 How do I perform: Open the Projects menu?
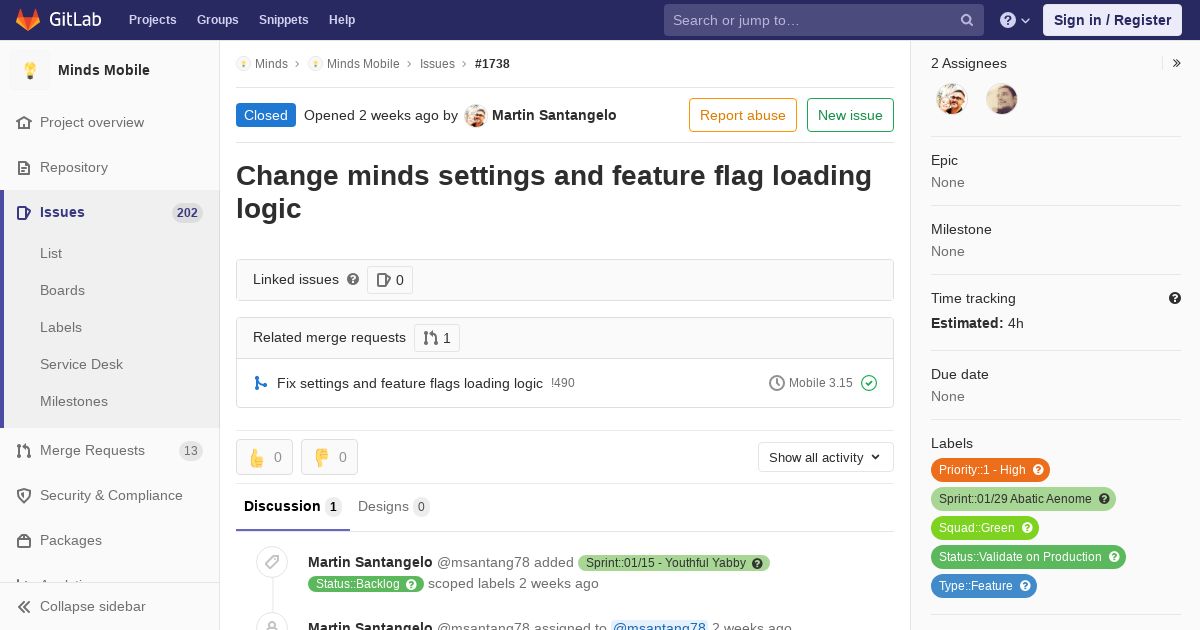[x=152, y=20]
